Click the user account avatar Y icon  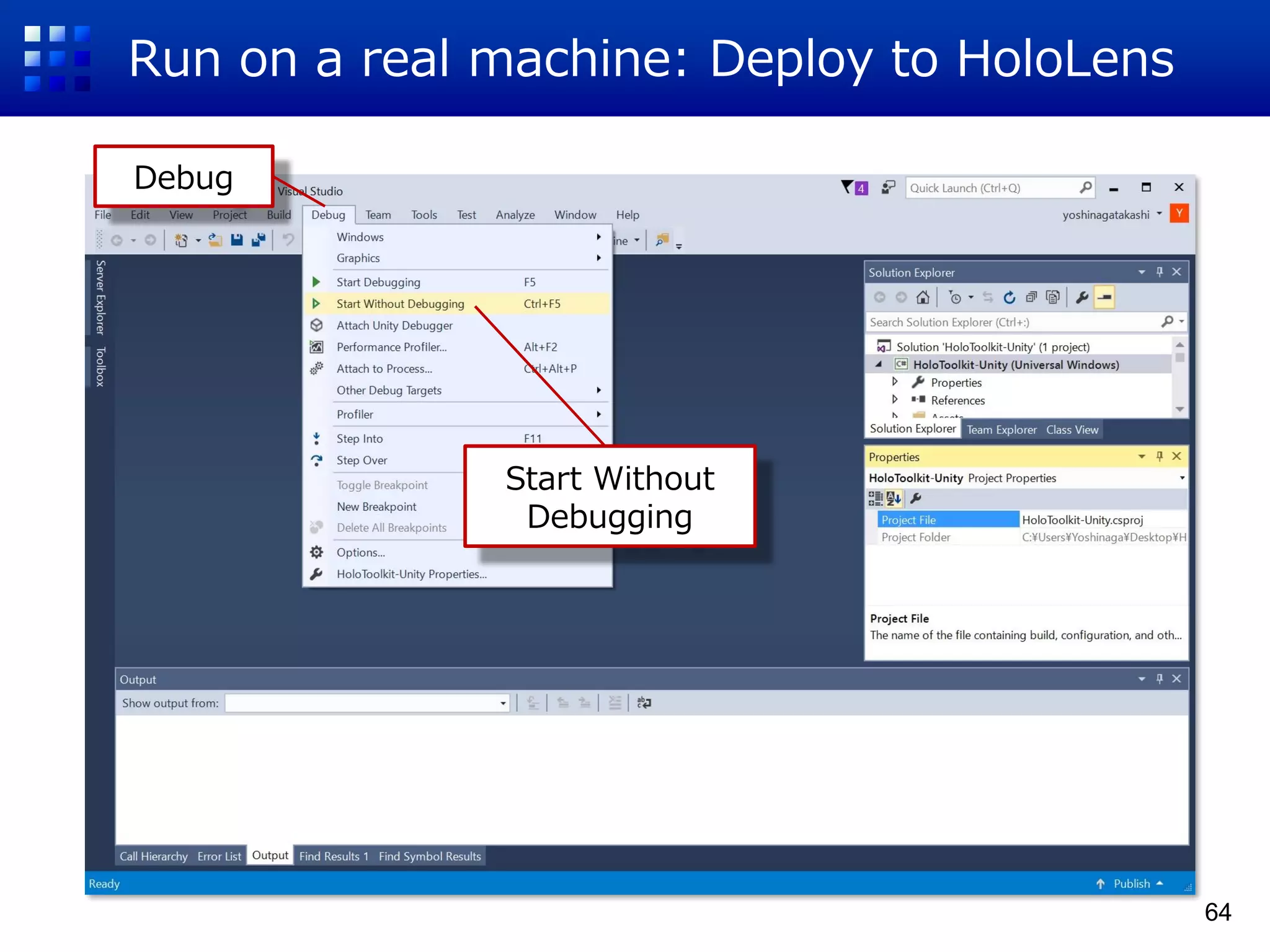tap(1179, 214)
